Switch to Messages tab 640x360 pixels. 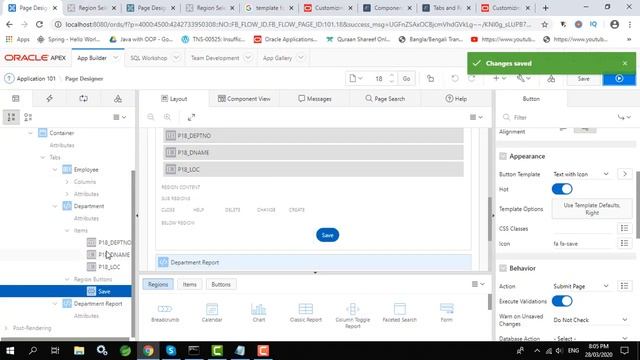click(315, 99)
